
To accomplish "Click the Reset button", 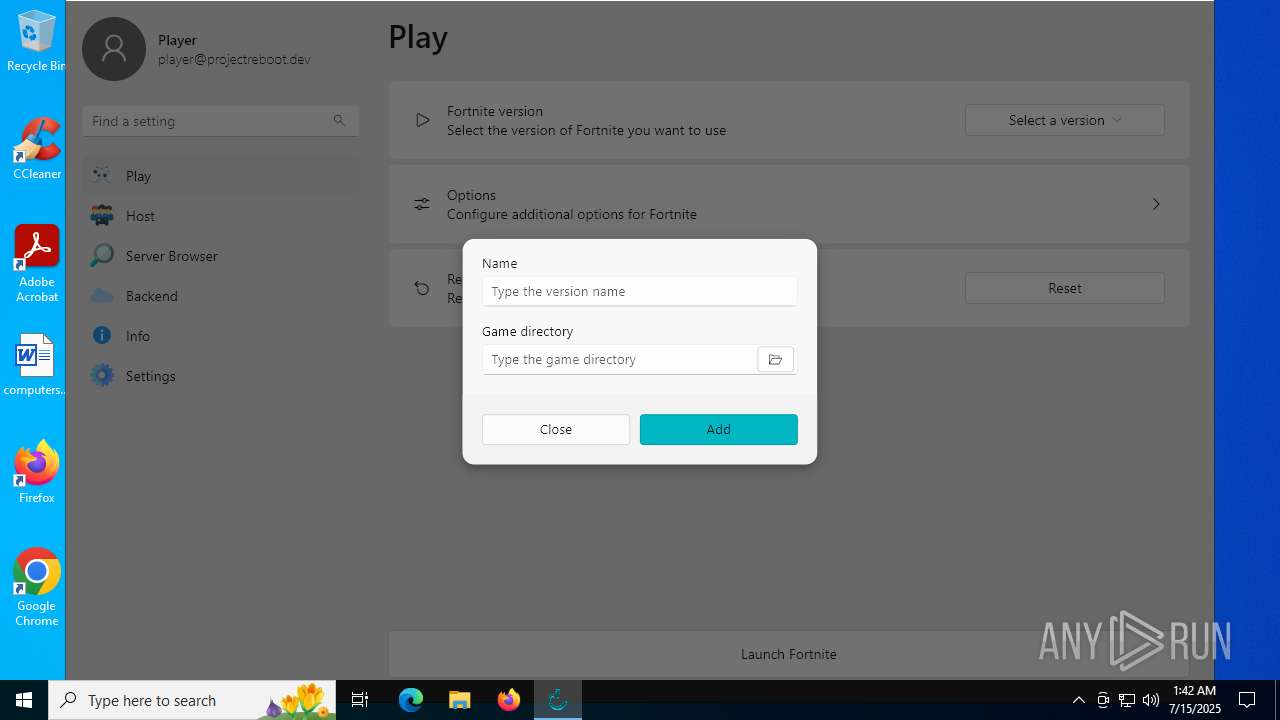I will coord(1065,288).
